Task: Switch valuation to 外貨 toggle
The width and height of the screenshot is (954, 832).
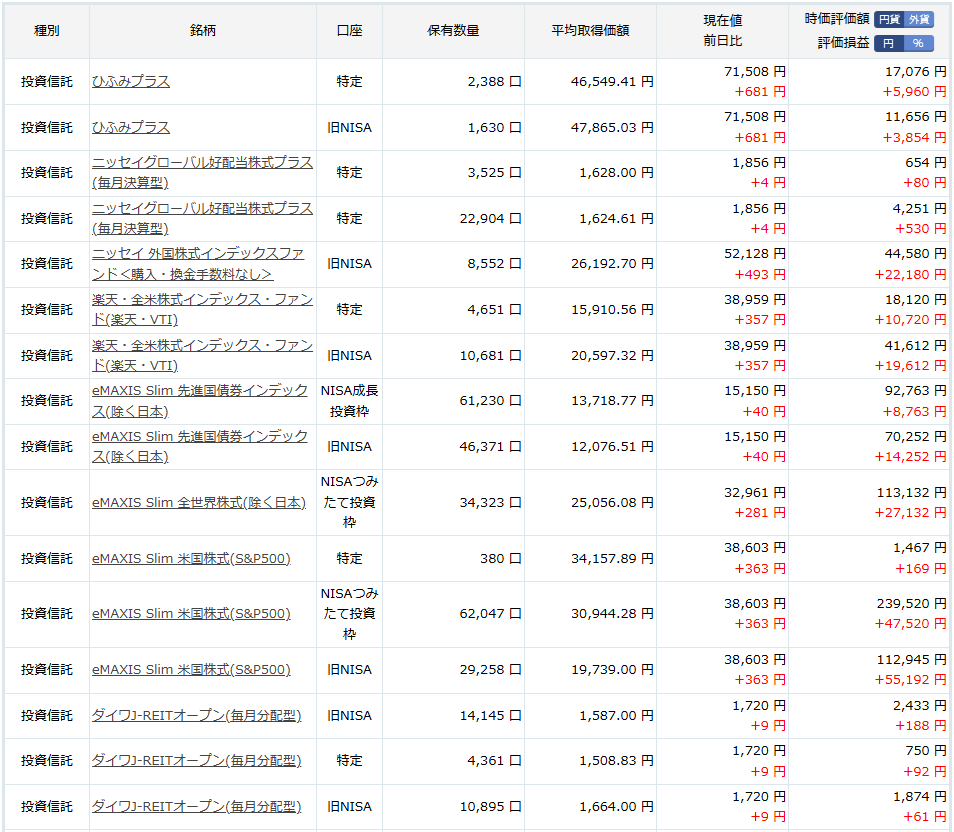Action: pos(919,19)
